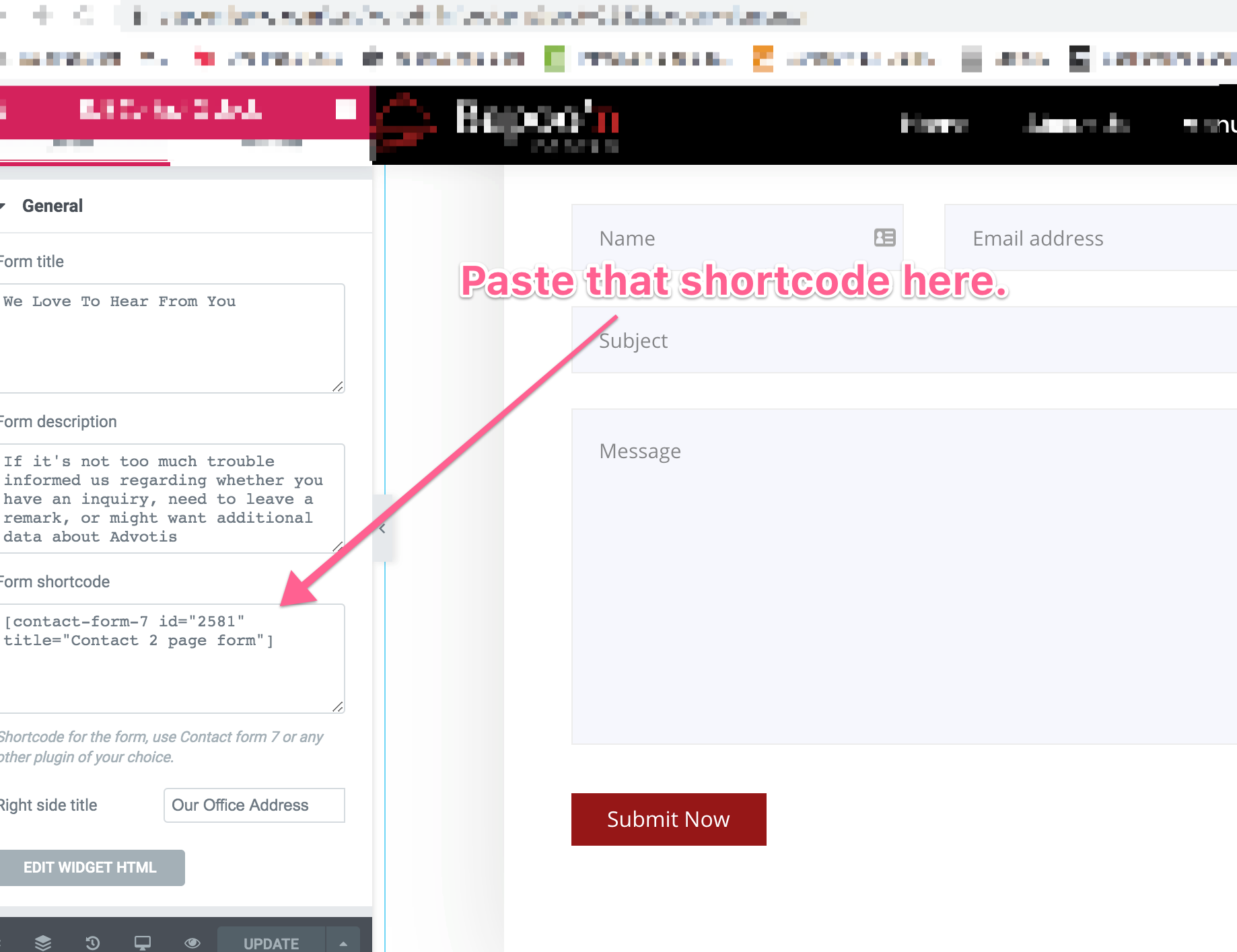Open the Navigator layers icon
Screen dimensions: 1237x952
(x=43, y=943)
